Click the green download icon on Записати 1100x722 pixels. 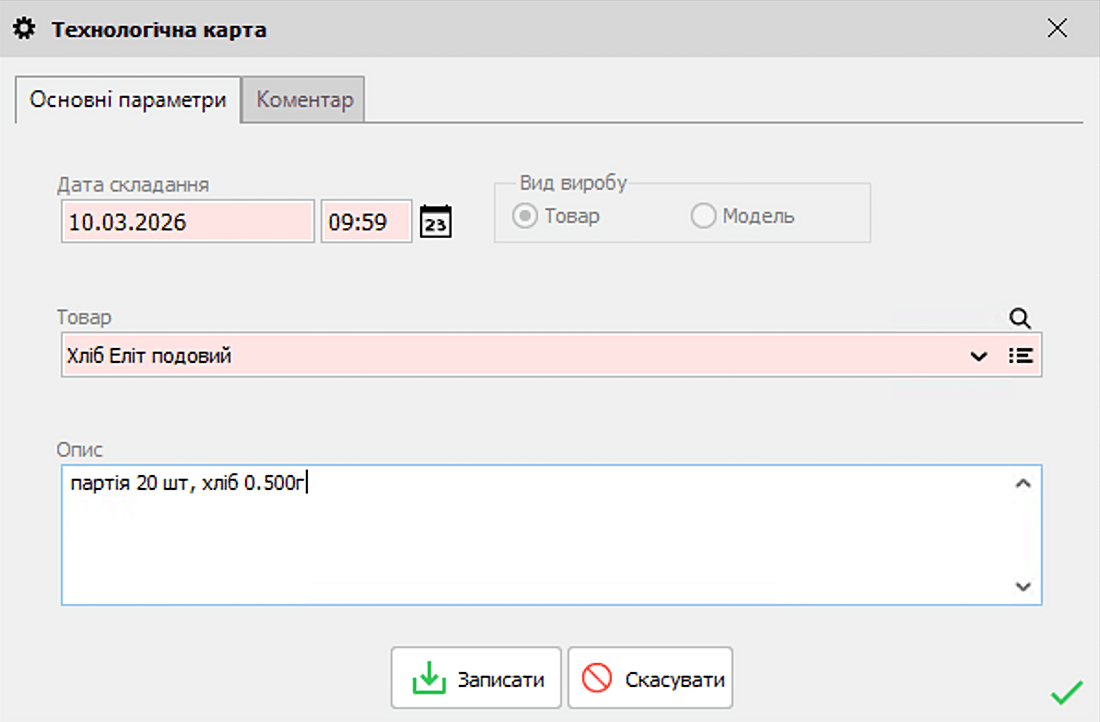428,679
